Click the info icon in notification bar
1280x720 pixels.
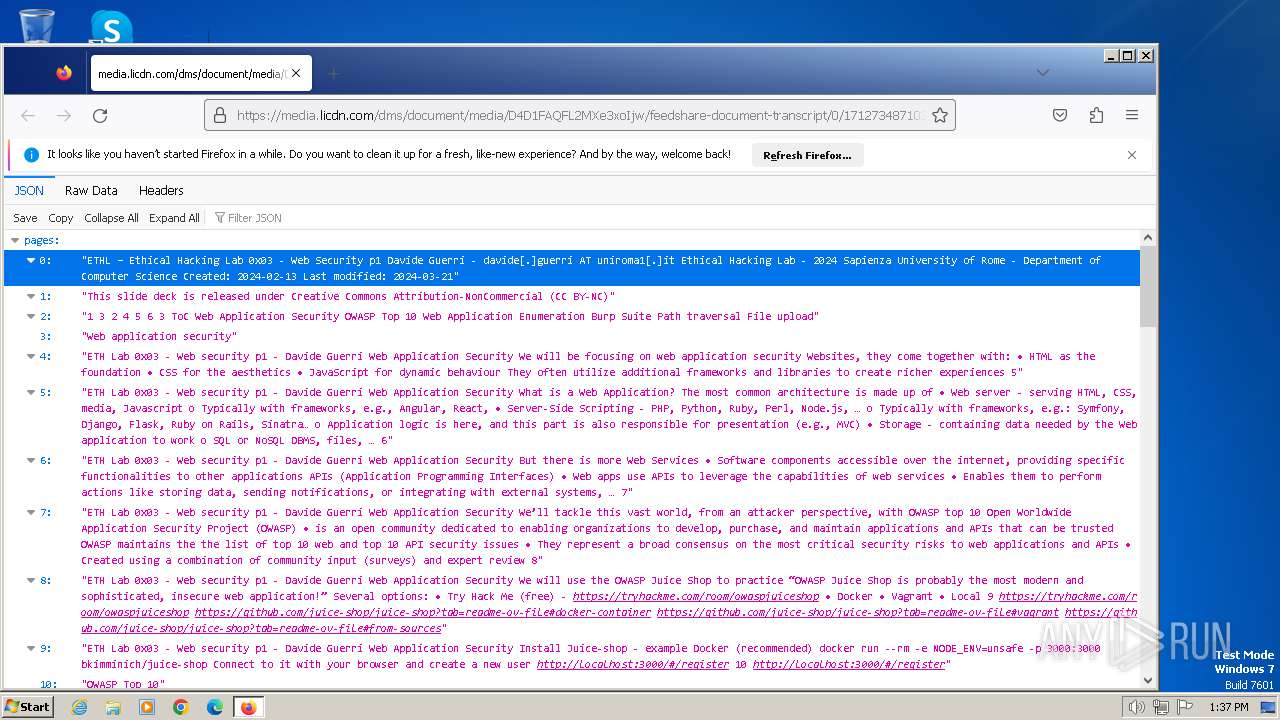pos(31,155)
